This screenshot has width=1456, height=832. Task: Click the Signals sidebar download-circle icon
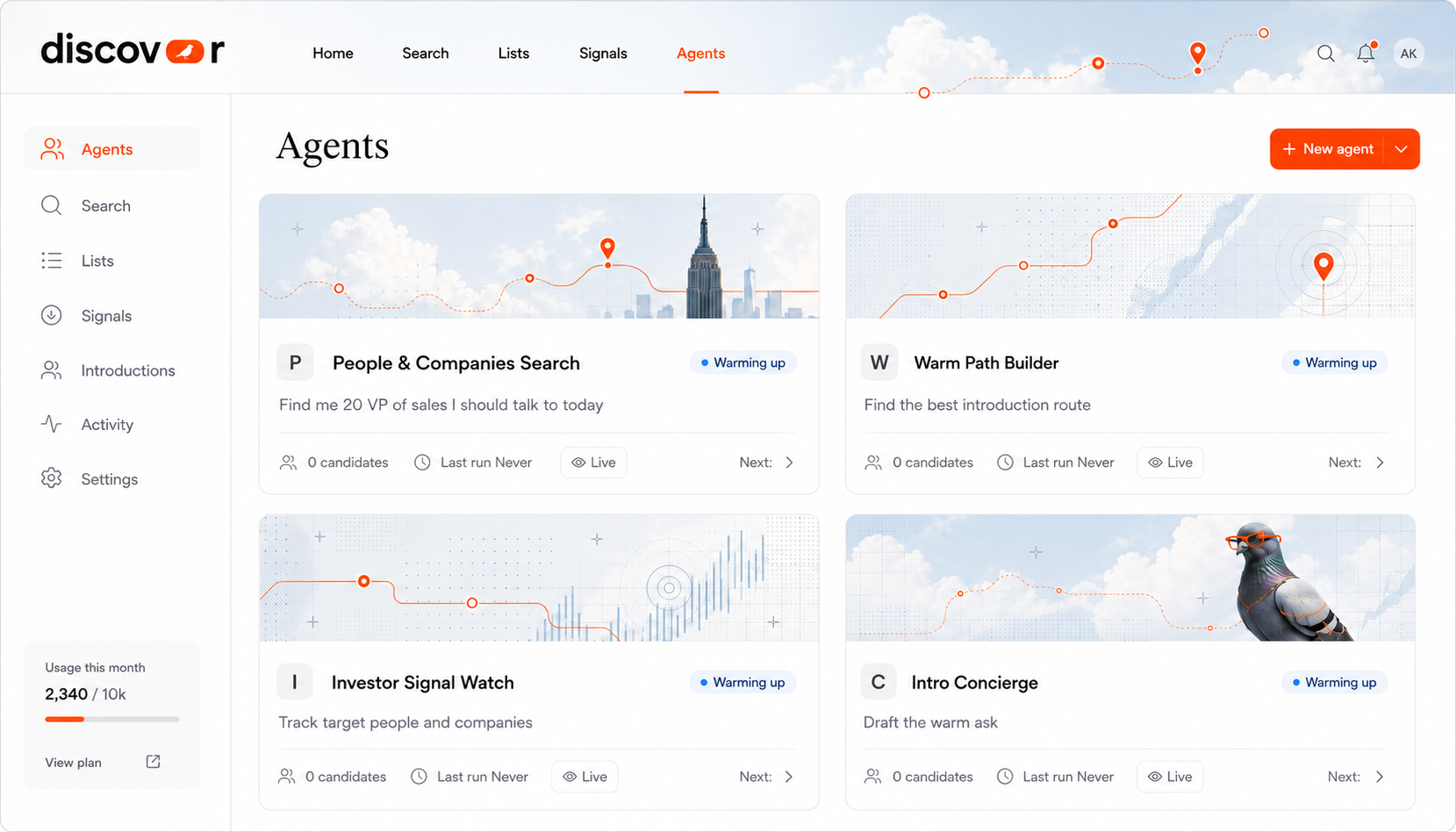point(52,315)
